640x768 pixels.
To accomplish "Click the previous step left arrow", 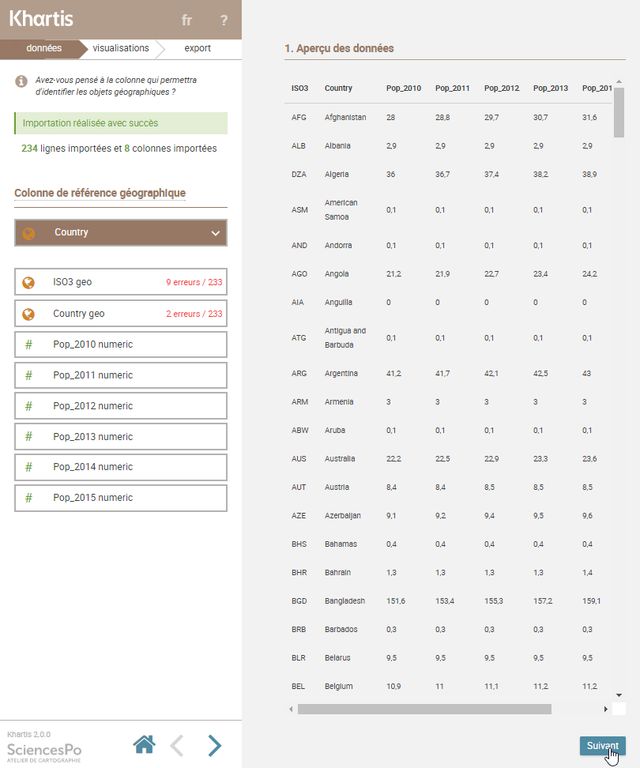I will point(177,745).
